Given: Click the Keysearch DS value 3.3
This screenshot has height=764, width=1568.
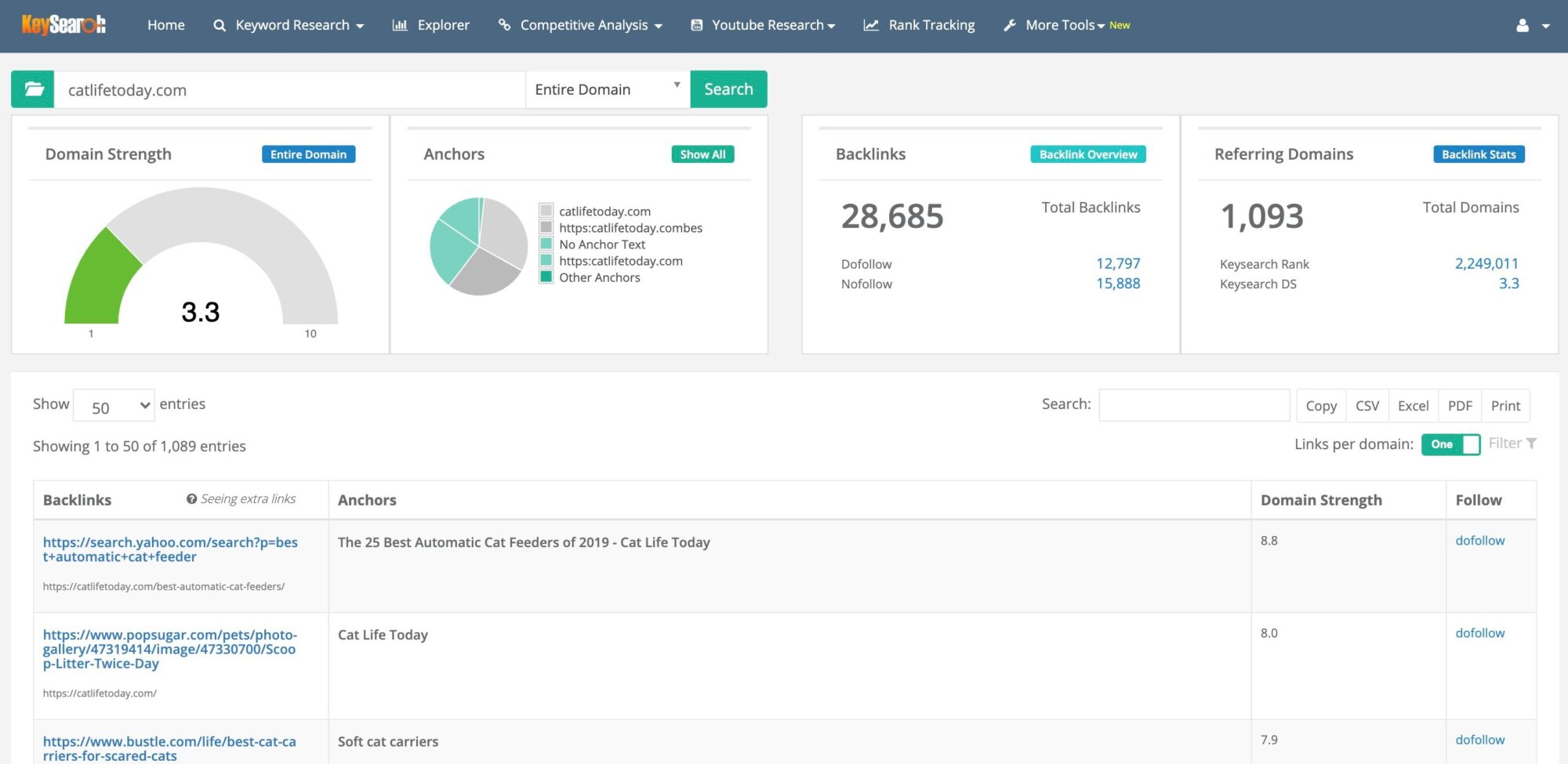Looking at the screenshot, I should 1509,283.
